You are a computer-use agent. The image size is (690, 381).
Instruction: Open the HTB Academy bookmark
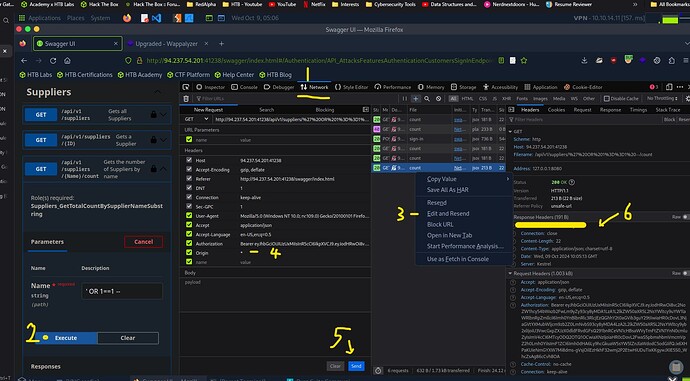tap(139, 75)
